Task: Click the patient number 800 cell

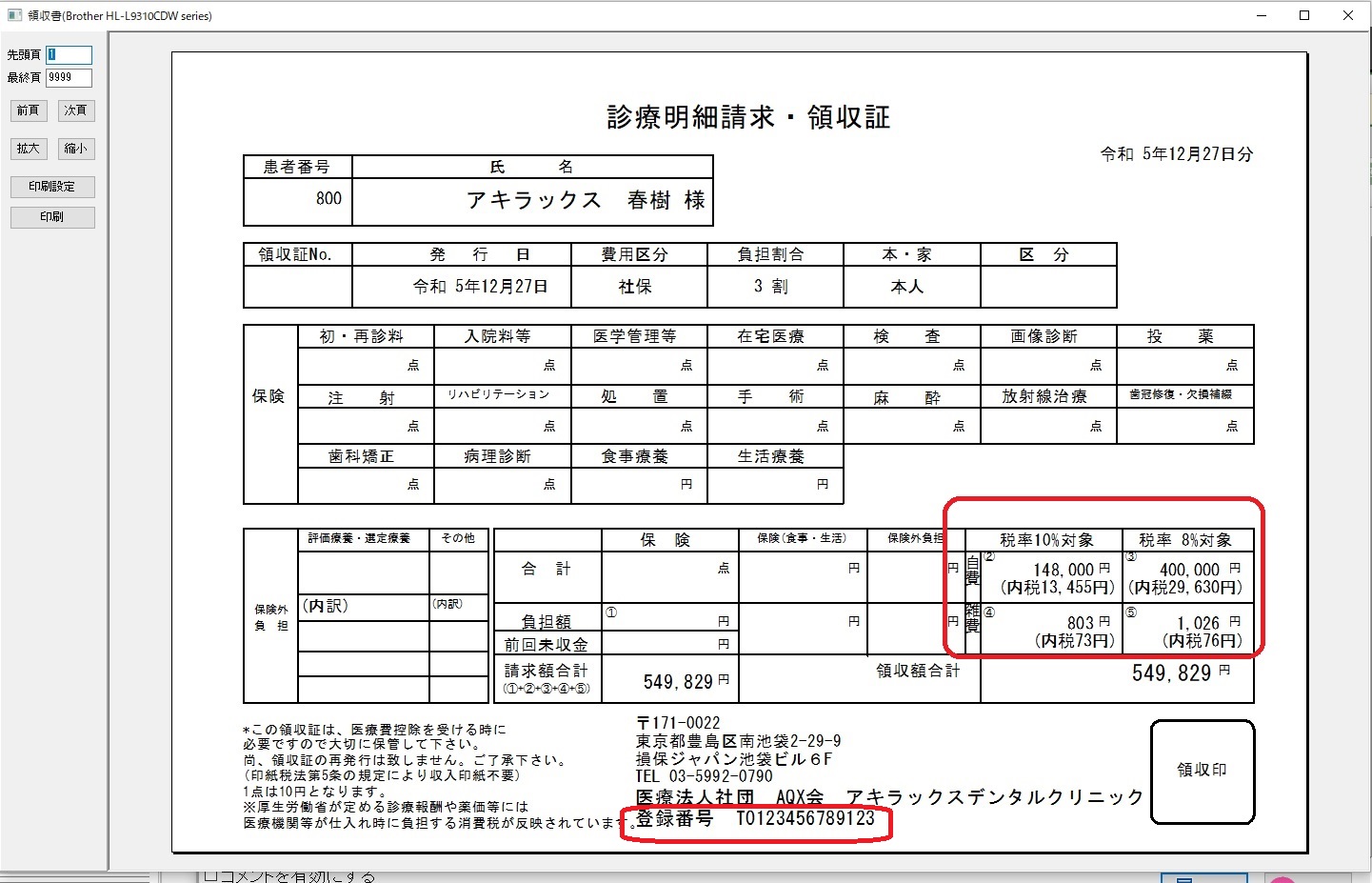Action: pos(328,199)
